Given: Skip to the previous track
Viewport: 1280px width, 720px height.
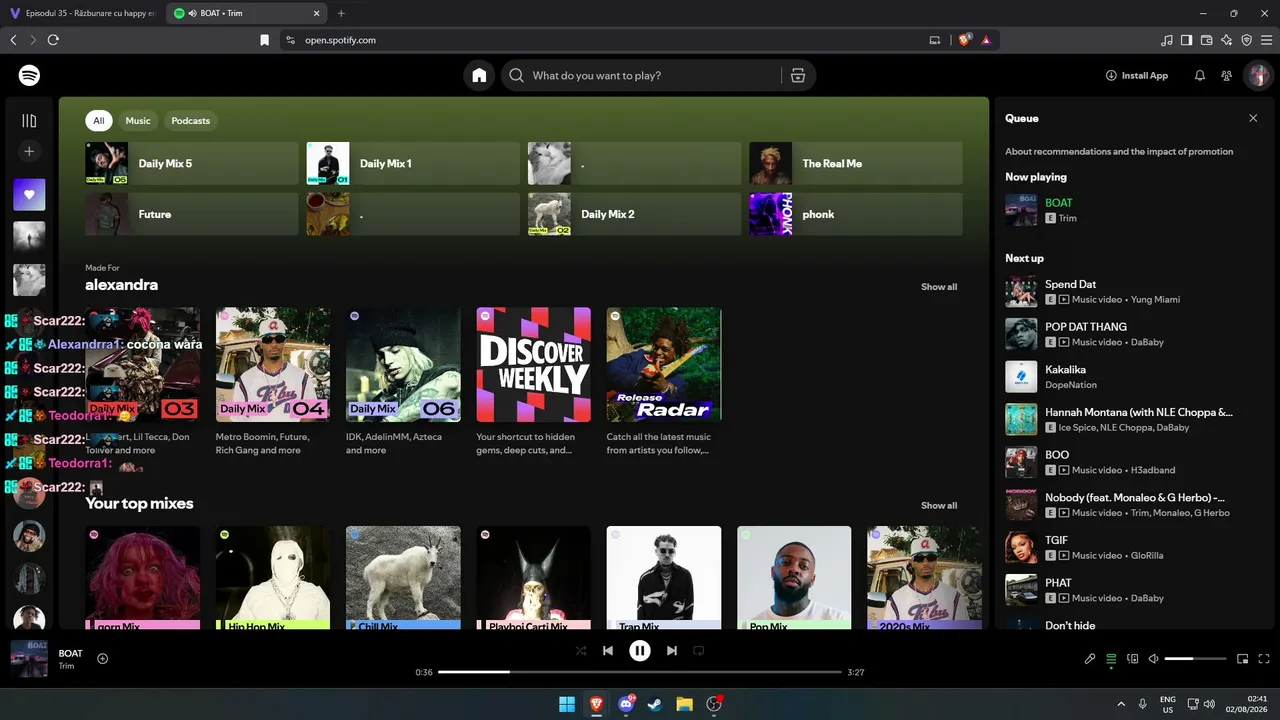Looking at the screenshot, I should click(608, 650).
